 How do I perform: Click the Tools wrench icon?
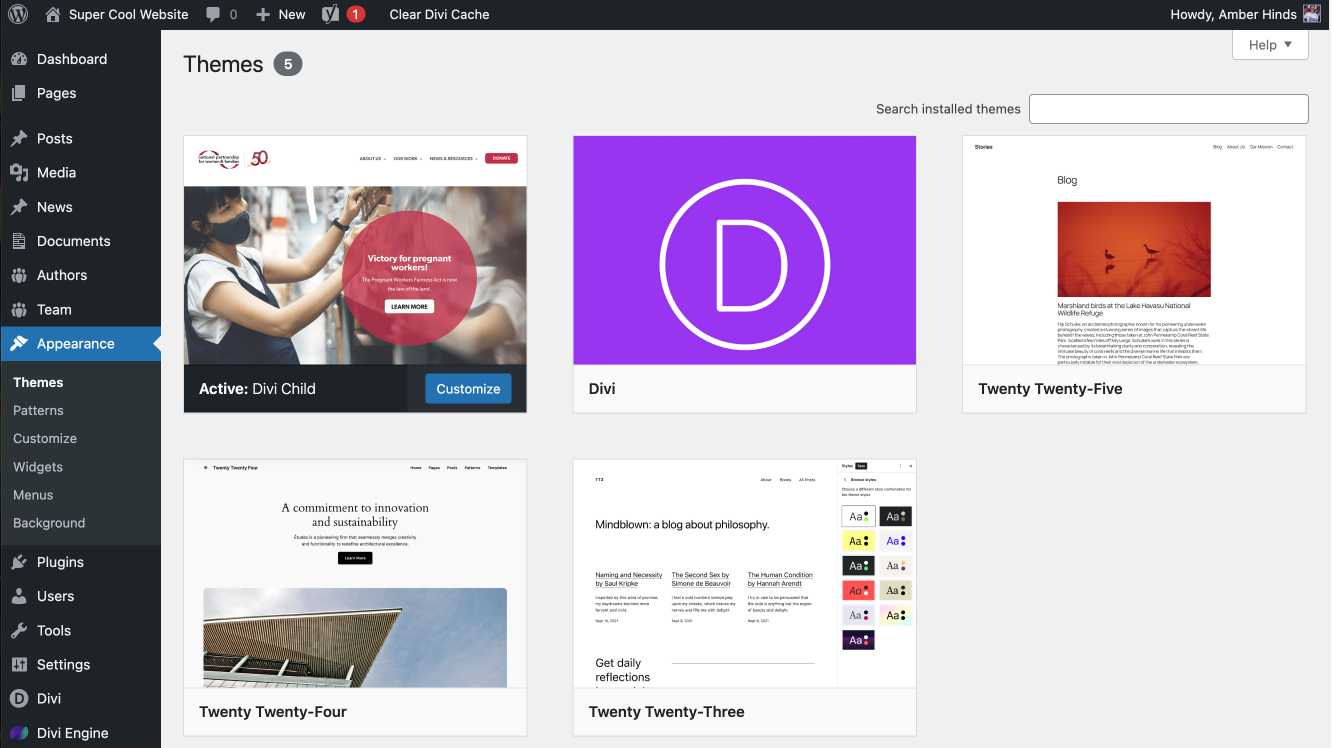click(x=19, y=631)
